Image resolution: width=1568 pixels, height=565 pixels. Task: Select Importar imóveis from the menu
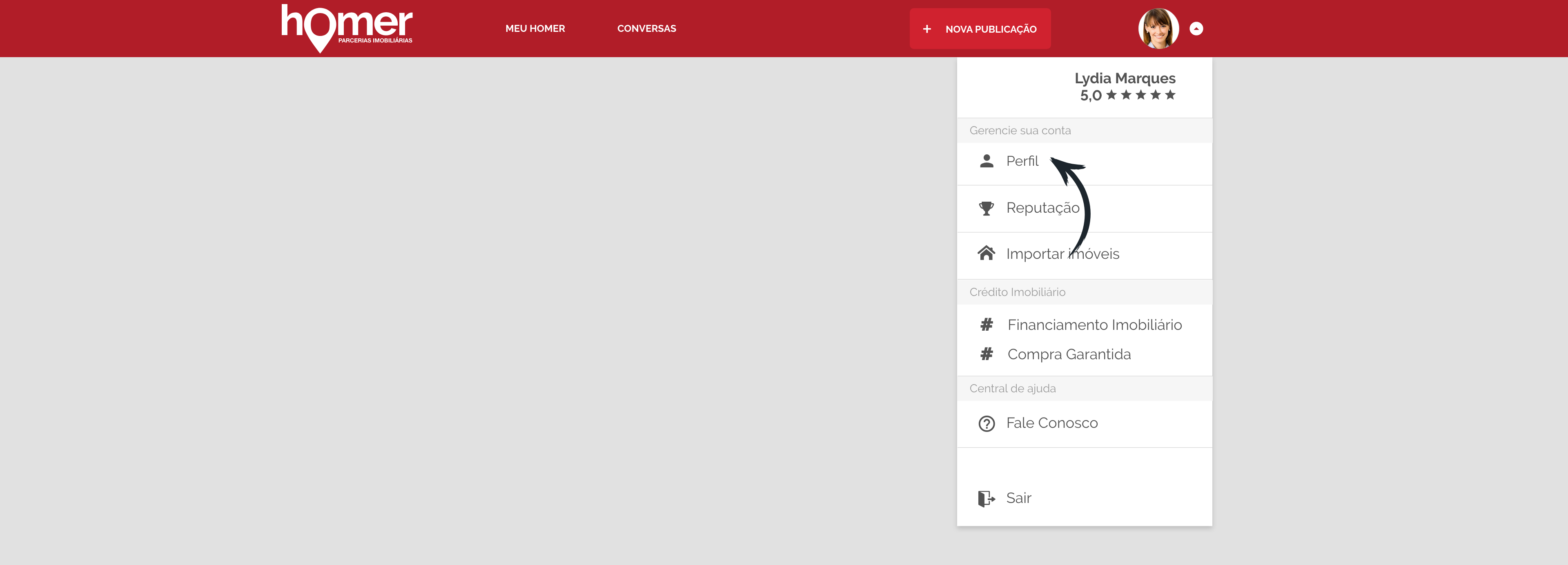1084,256
